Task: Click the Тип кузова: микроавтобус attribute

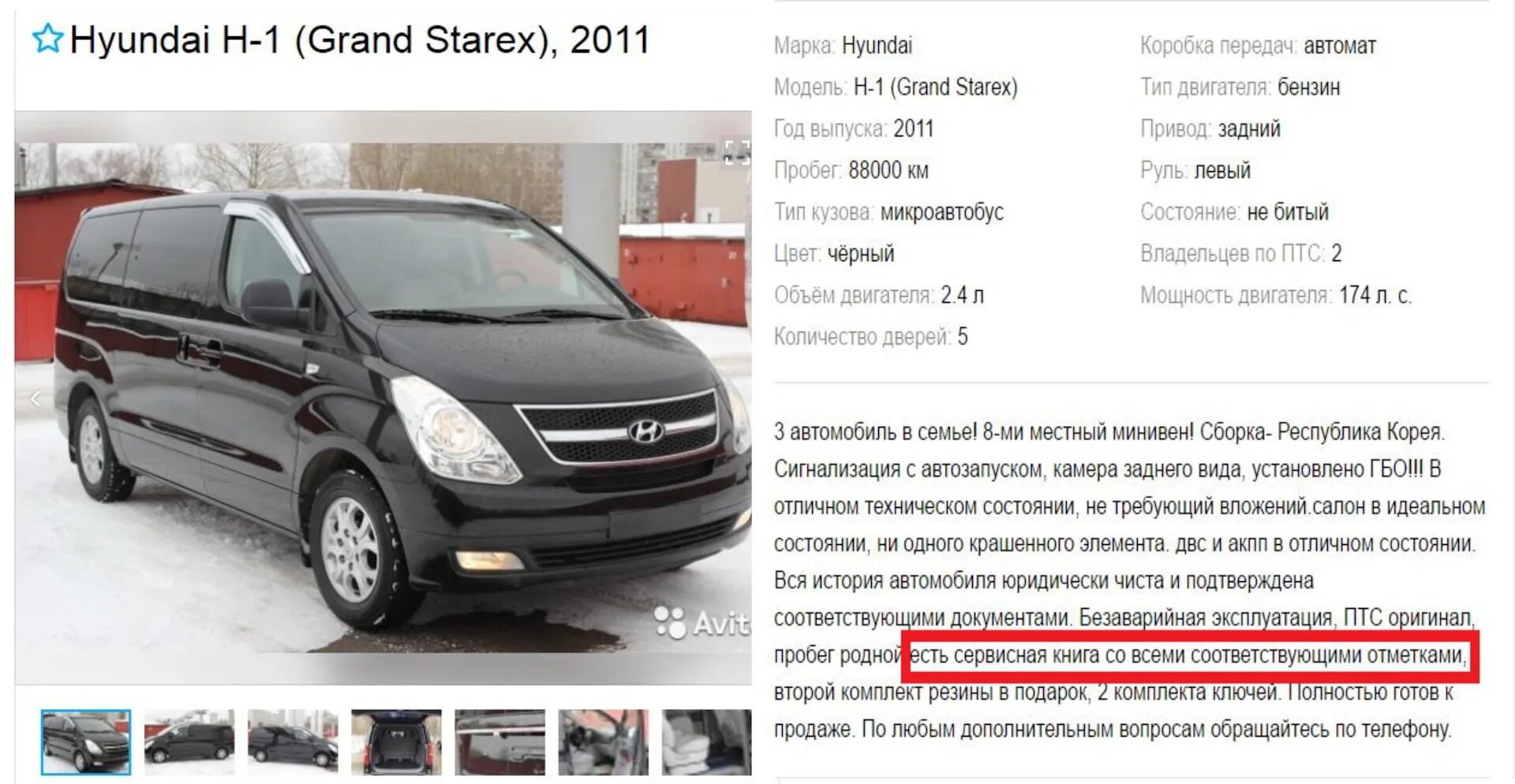Action: pos(888,212)
